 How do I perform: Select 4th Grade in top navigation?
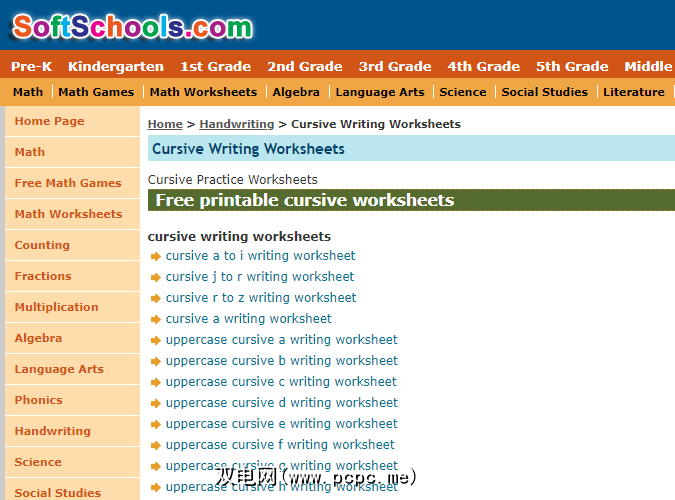[x=484, y=66]
